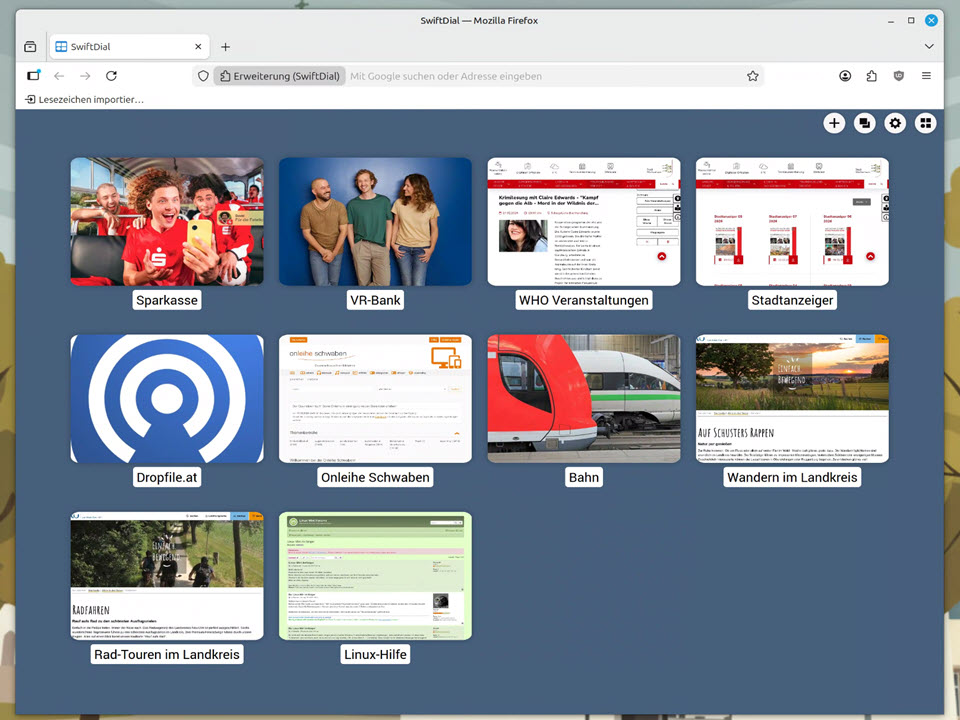Click the address bar search field
960x720 pixels.
[540, 76]
